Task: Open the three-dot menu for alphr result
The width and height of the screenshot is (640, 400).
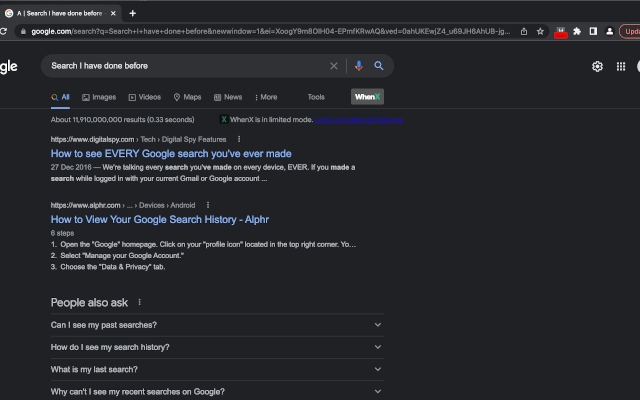Action: 208,205
